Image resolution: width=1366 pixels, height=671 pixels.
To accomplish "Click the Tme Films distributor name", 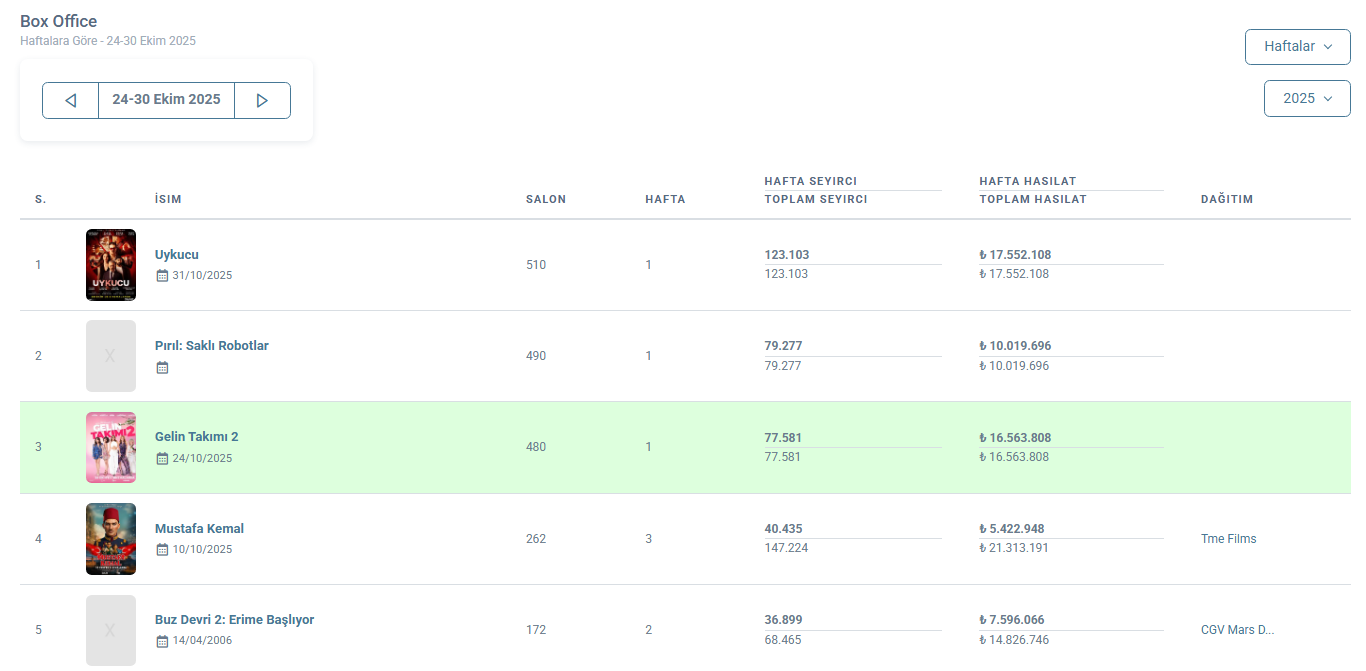I will tap(1228, 539).
